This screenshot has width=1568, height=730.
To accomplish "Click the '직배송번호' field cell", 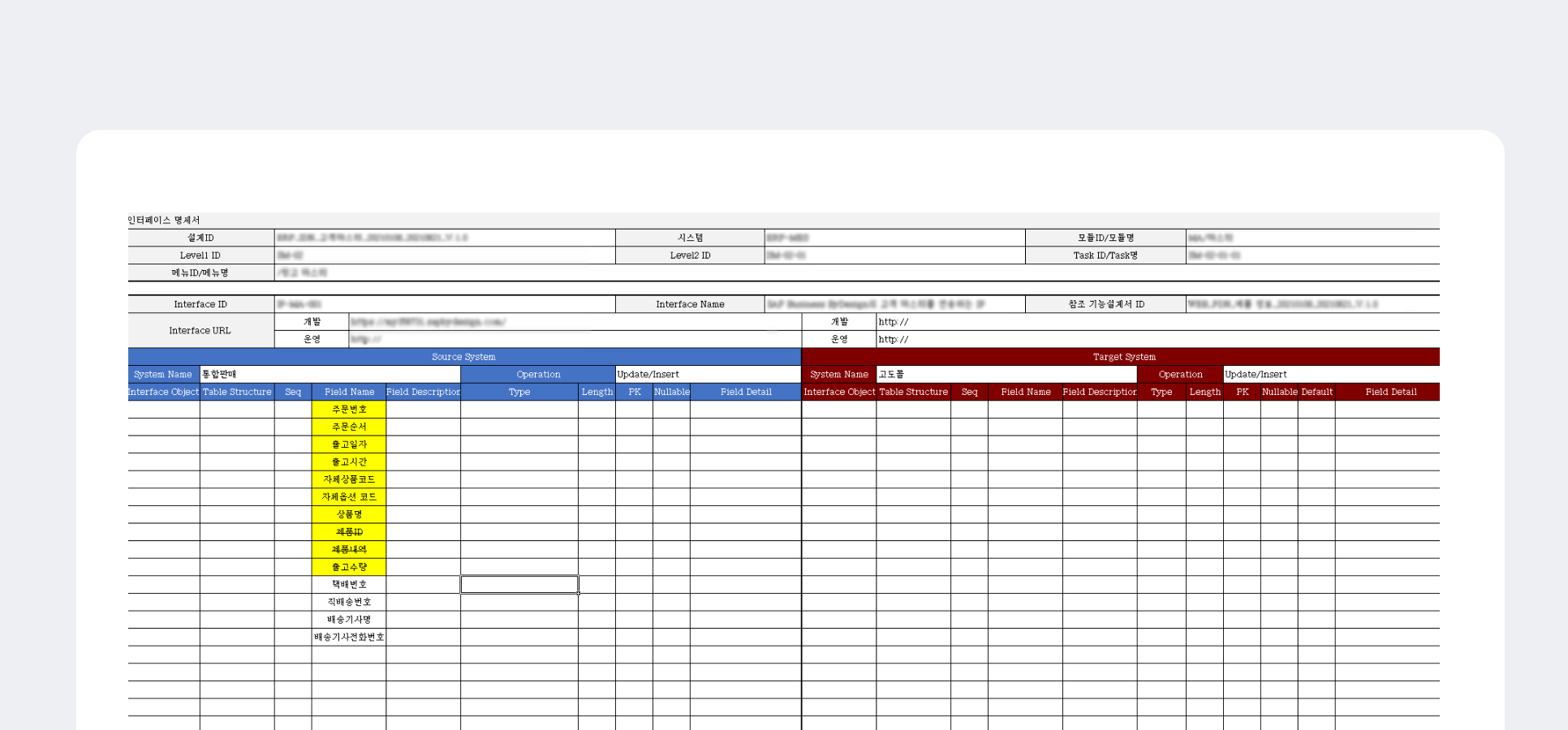I will coord(349,602).
